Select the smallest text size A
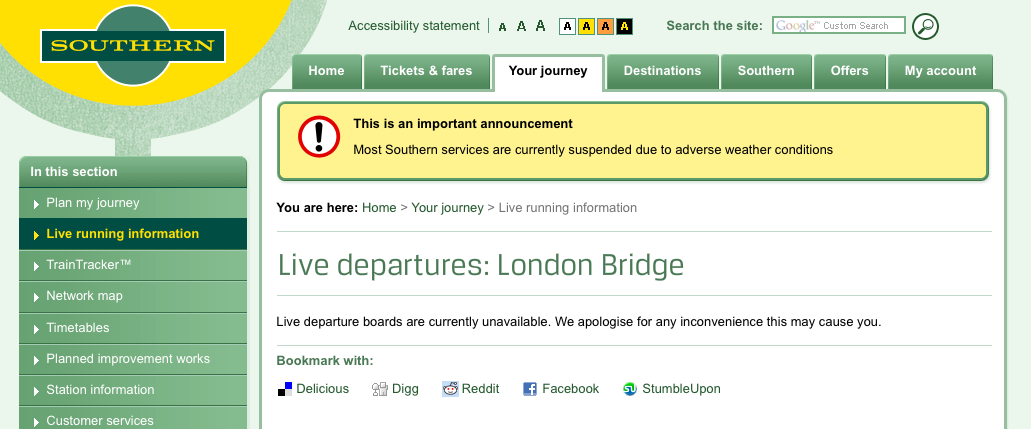 tap(502, 27)
